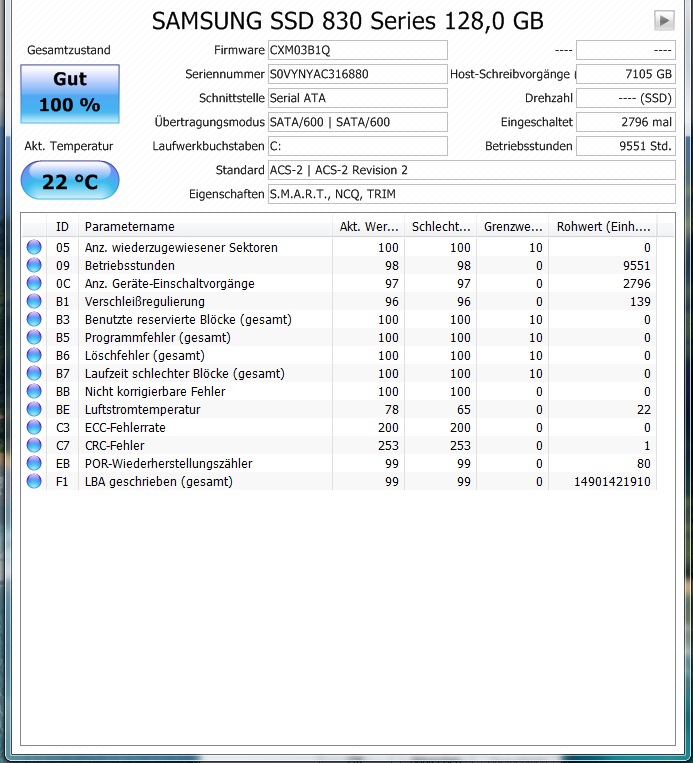Select row Programmfehler (gesamt)
The image size is (693, 763).
(x=339, y=337)
